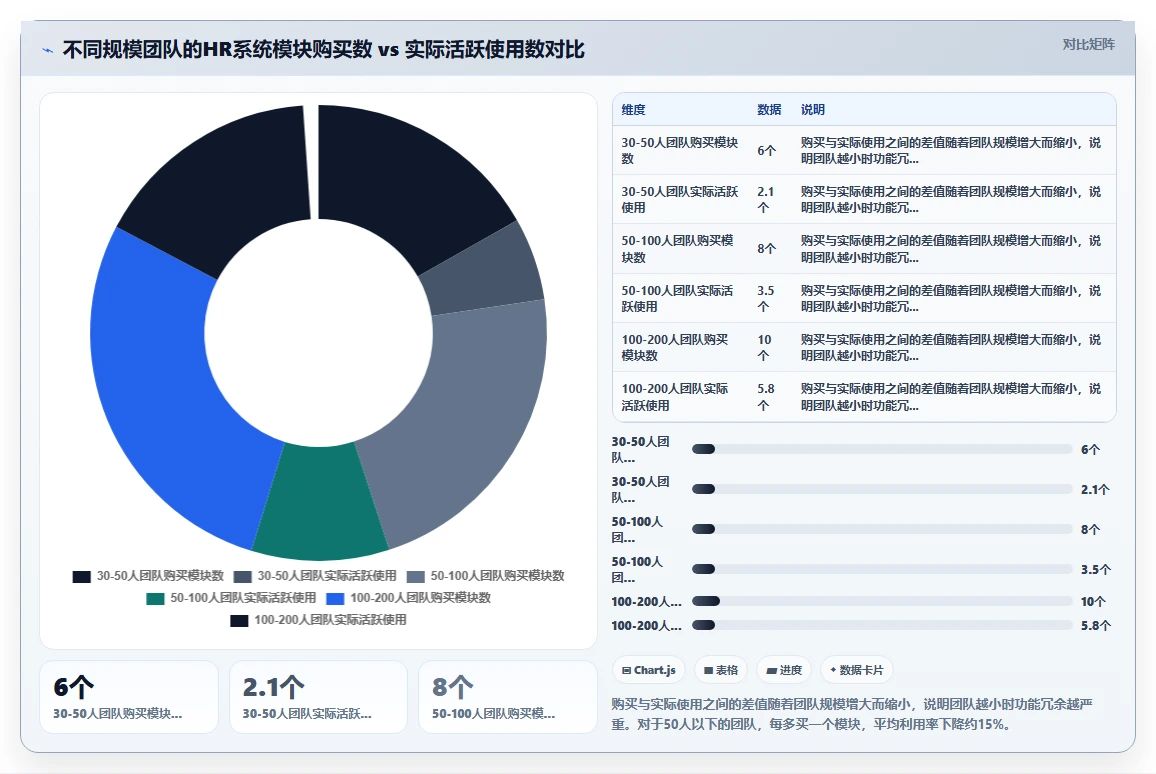Click the 6个 value in the table

[767, 150]
